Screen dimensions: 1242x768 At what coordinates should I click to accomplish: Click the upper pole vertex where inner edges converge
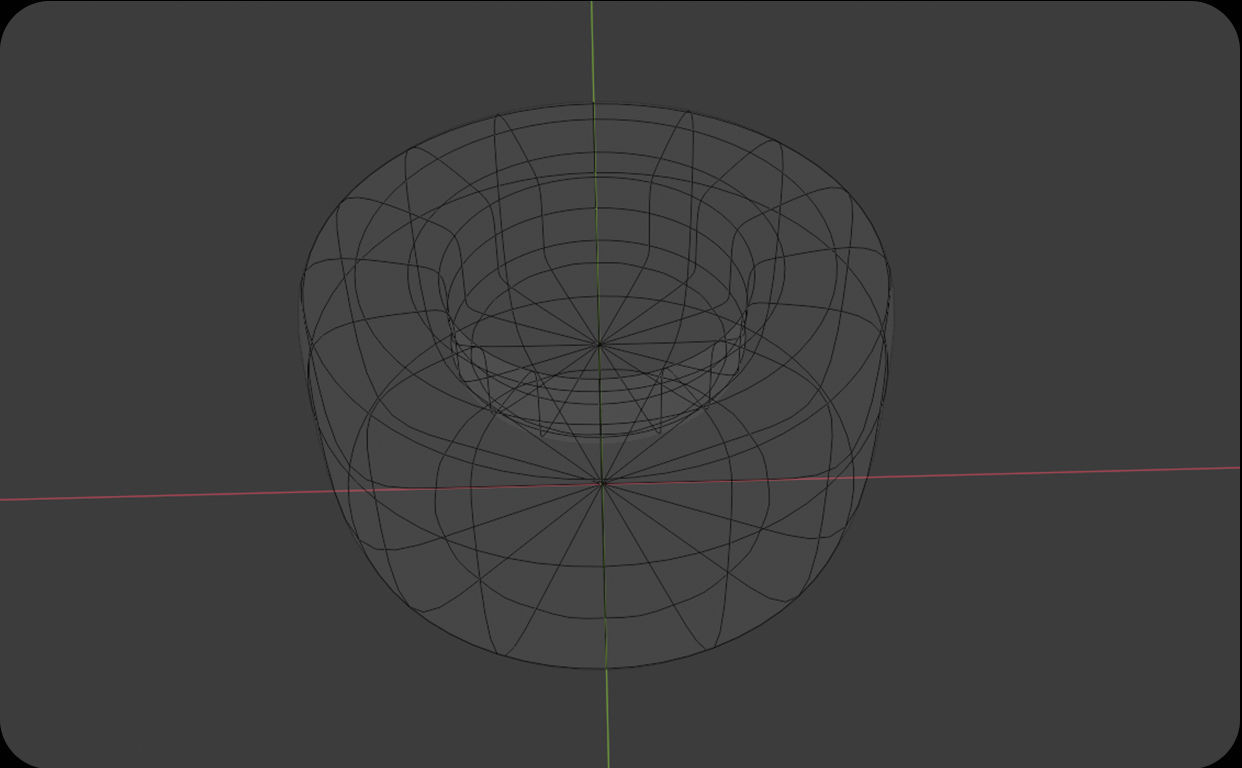(599, 344)
